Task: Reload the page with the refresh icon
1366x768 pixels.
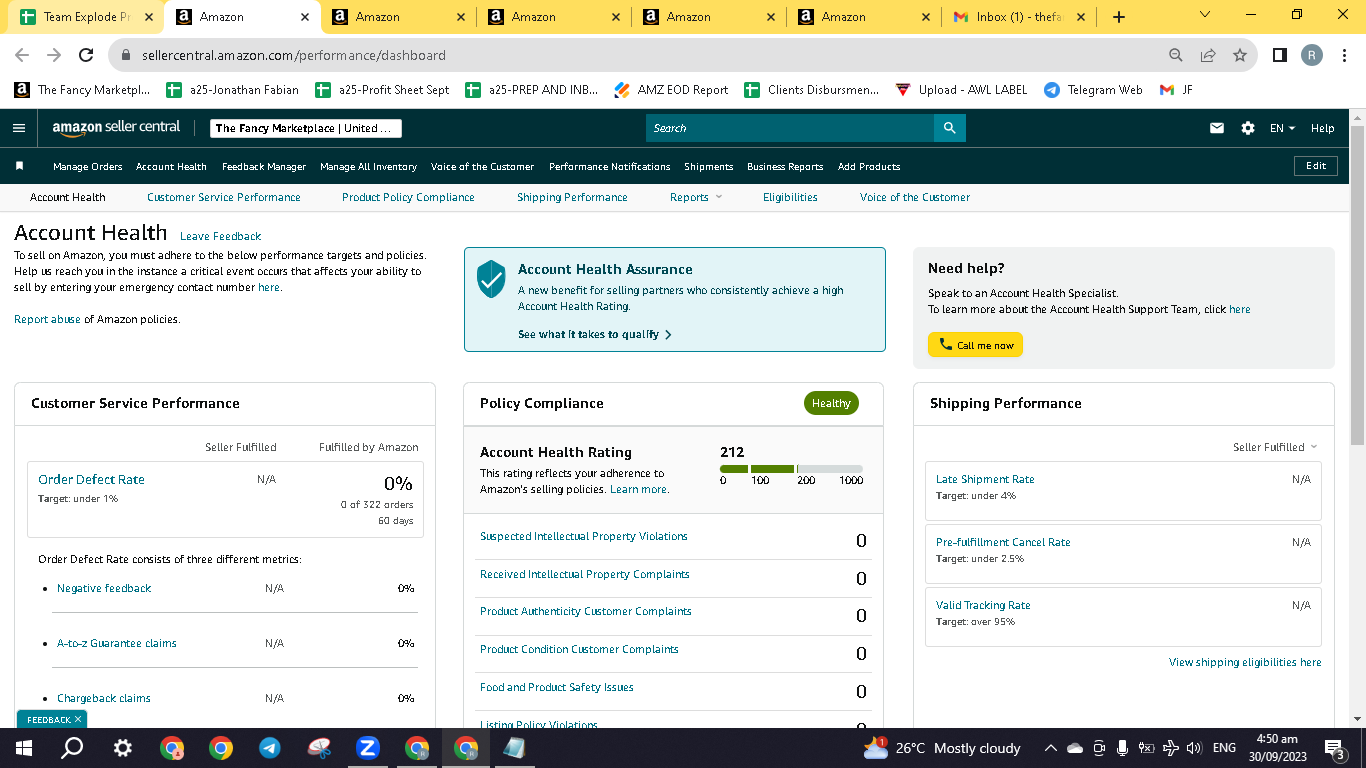Action: coord(86,55)
